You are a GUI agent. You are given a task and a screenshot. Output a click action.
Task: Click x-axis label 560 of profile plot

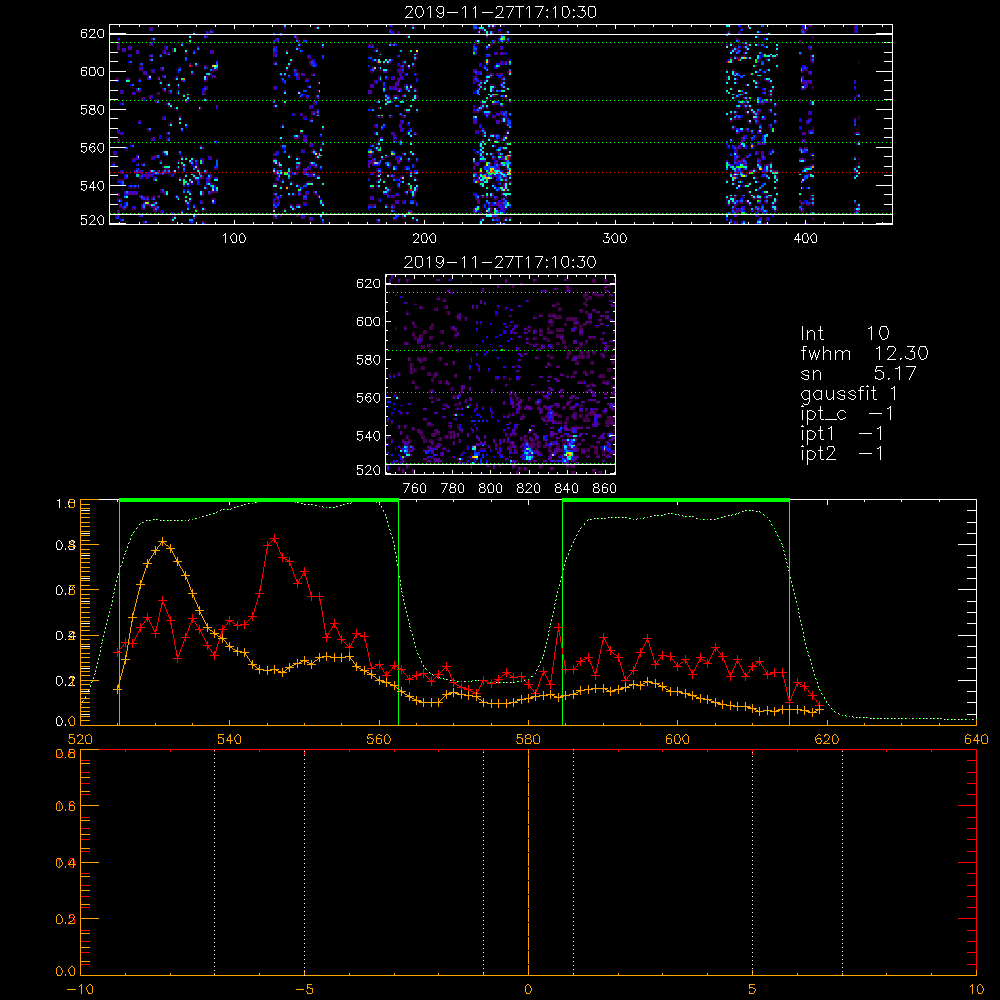coord(379,739)
